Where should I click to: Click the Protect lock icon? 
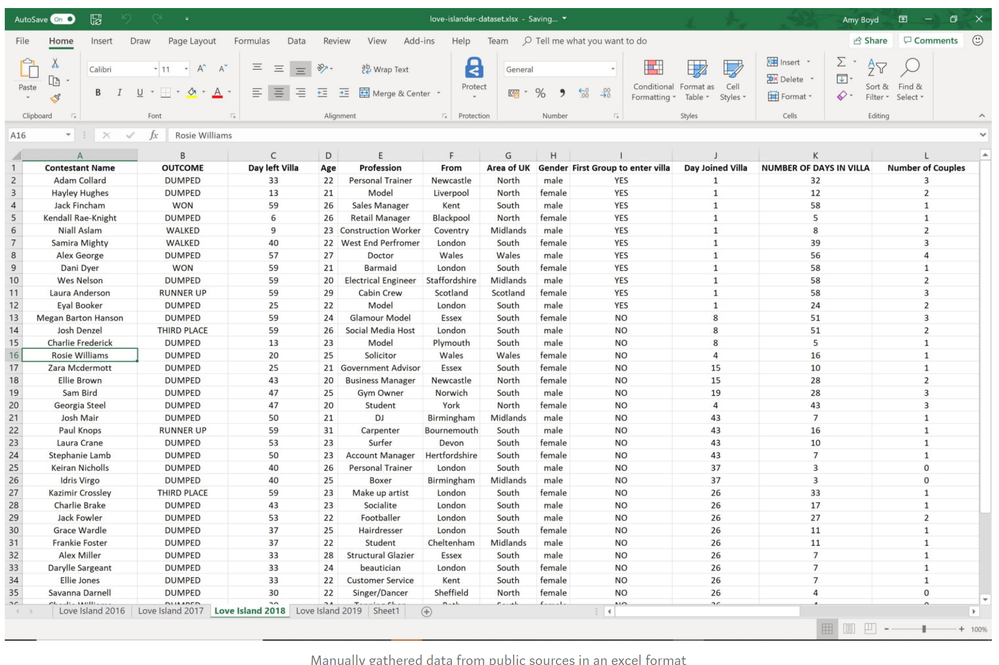pos(474,67)
